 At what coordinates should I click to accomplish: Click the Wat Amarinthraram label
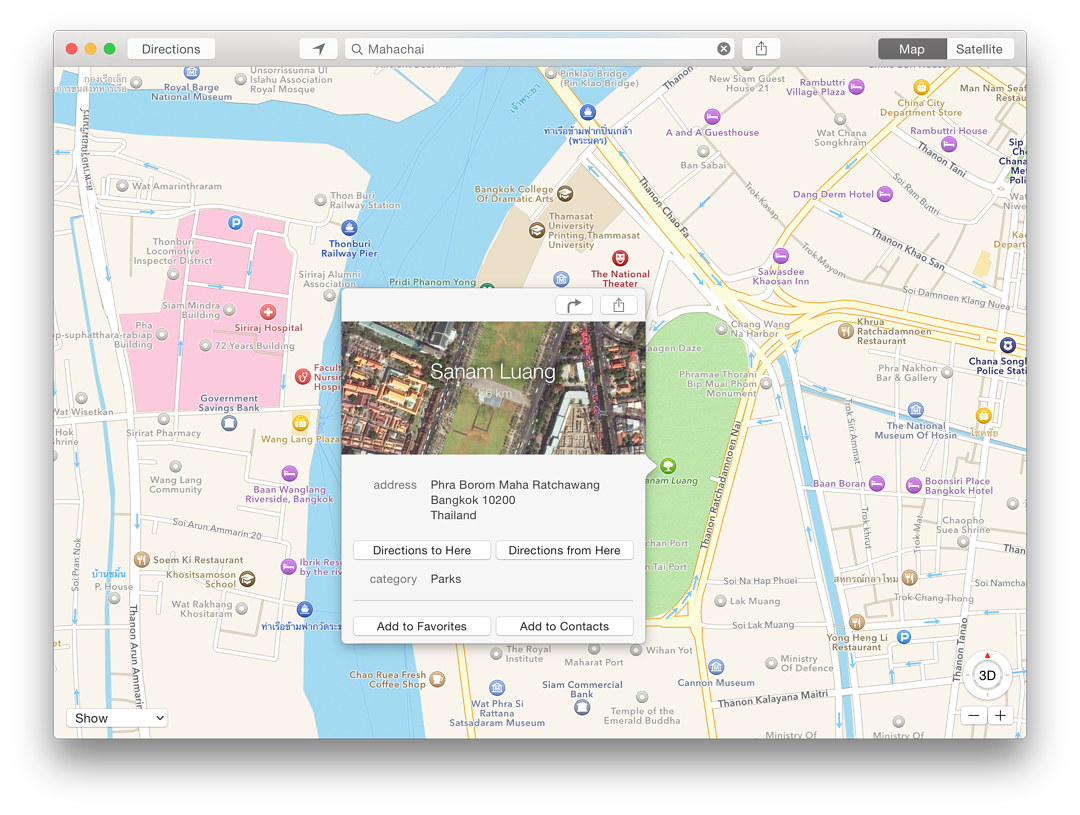177,186
